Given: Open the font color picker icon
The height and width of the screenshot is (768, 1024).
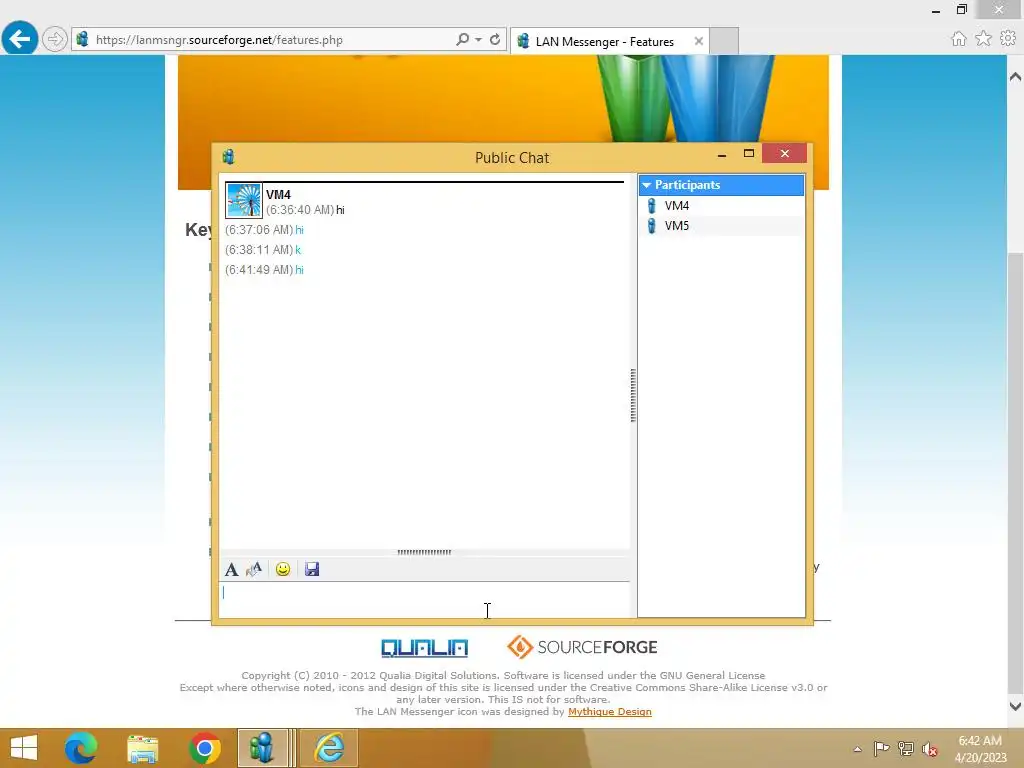Looking at the screenshot, I should [x=254, y=569].
